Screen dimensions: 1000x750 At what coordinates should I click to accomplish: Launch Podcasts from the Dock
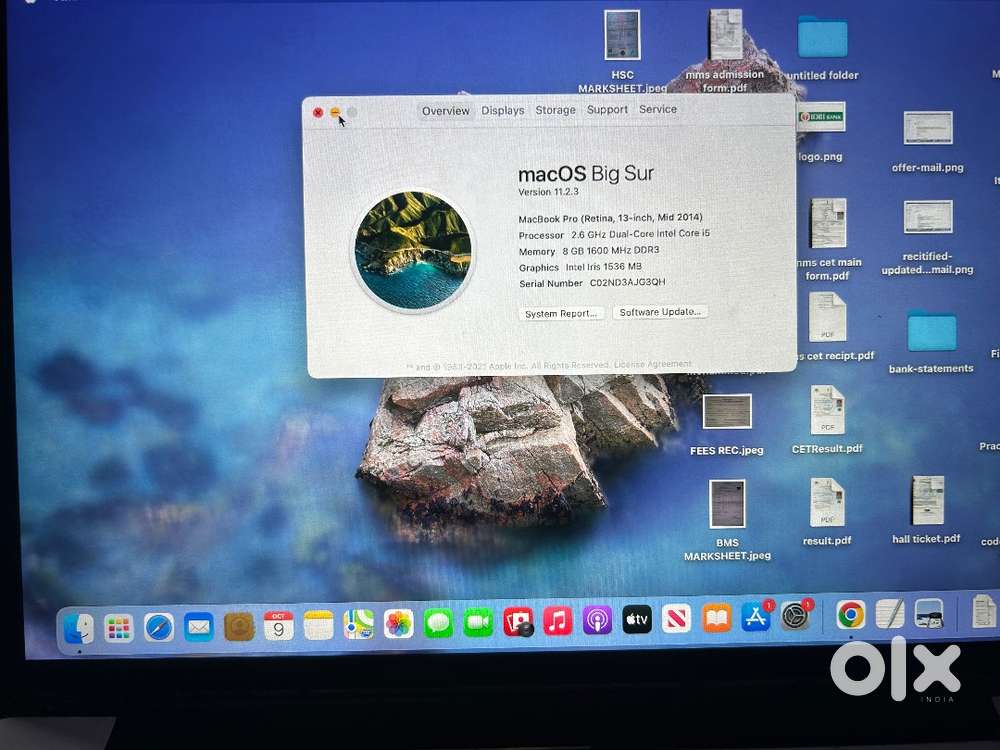(597, 621)
